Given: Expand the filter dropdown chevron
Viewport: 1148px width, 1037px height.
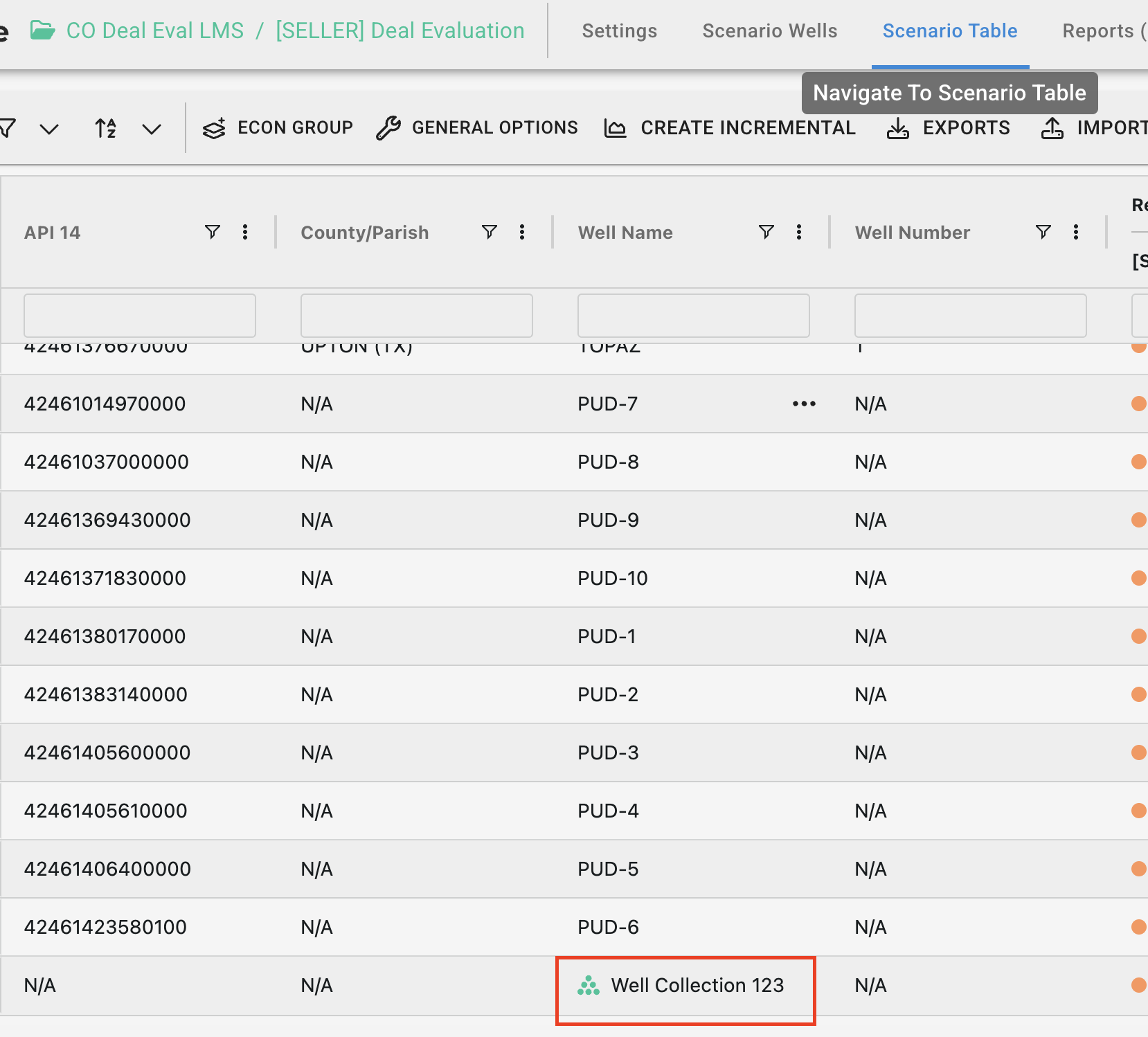Looking at the screenshot, I should [x=49, y=129].
